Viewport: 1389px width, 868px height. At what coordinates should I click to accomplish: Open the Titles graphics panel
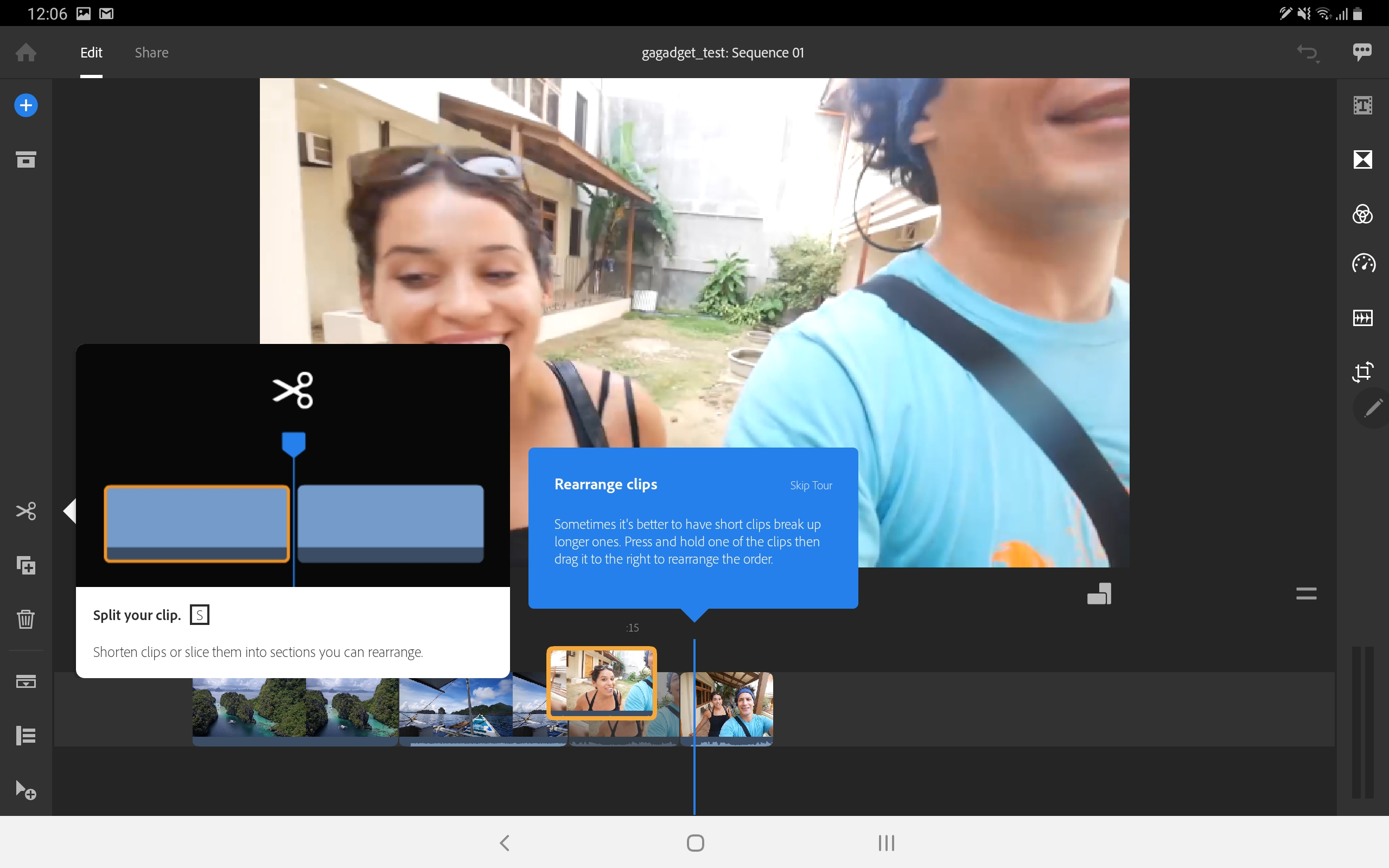[x=1362, y=106]
